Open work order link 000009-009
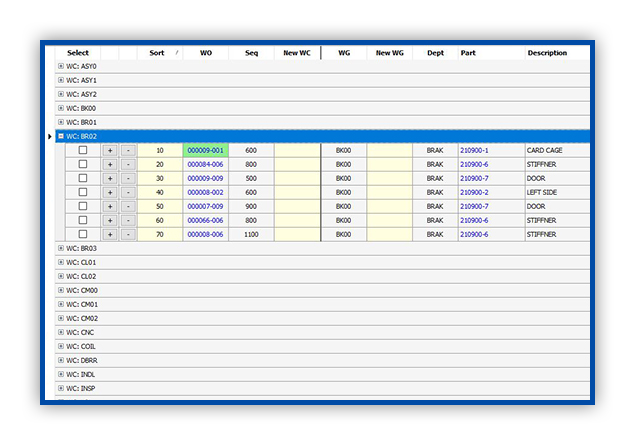Image resolution: width=635 pixels, height=445 pixels. coord(205,178)
